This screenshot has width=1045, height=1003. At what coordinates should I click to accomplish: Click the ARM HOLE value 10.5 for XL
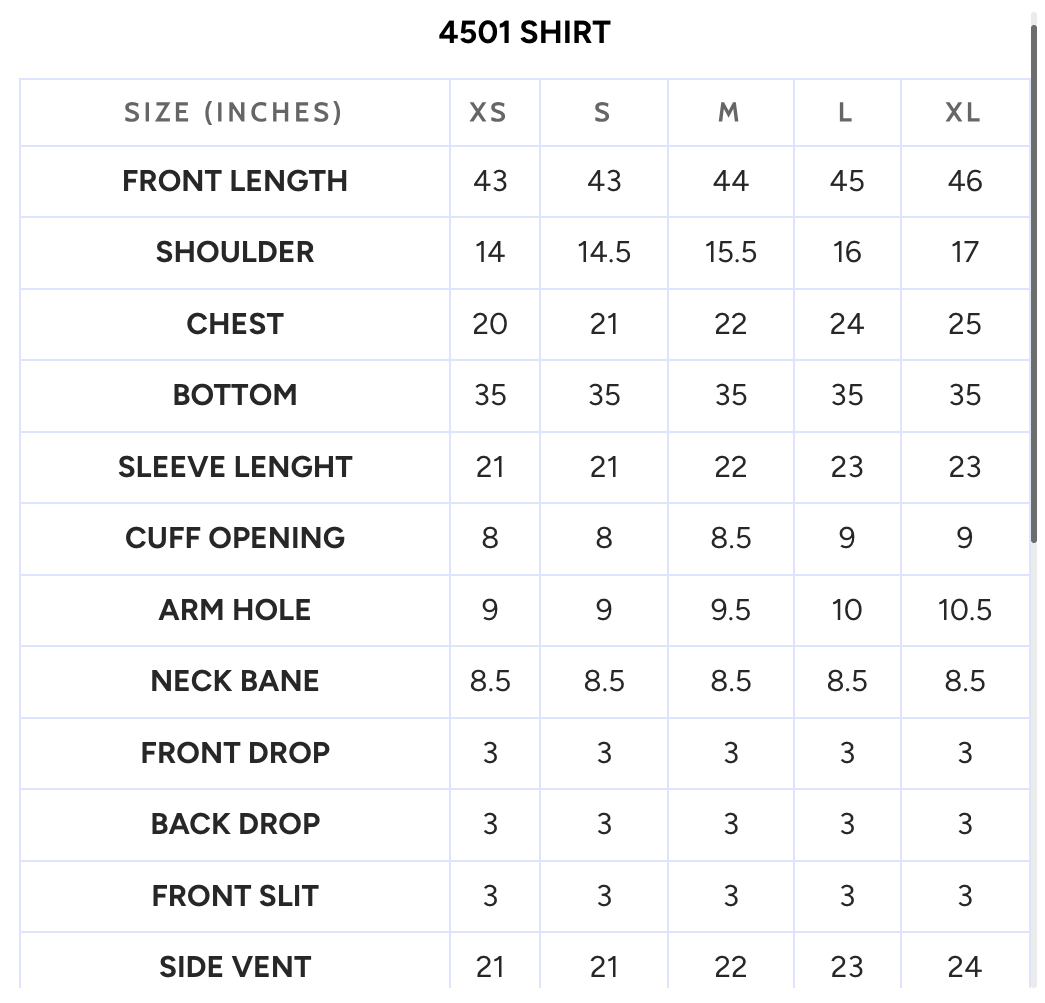click(x=964, y=610)
